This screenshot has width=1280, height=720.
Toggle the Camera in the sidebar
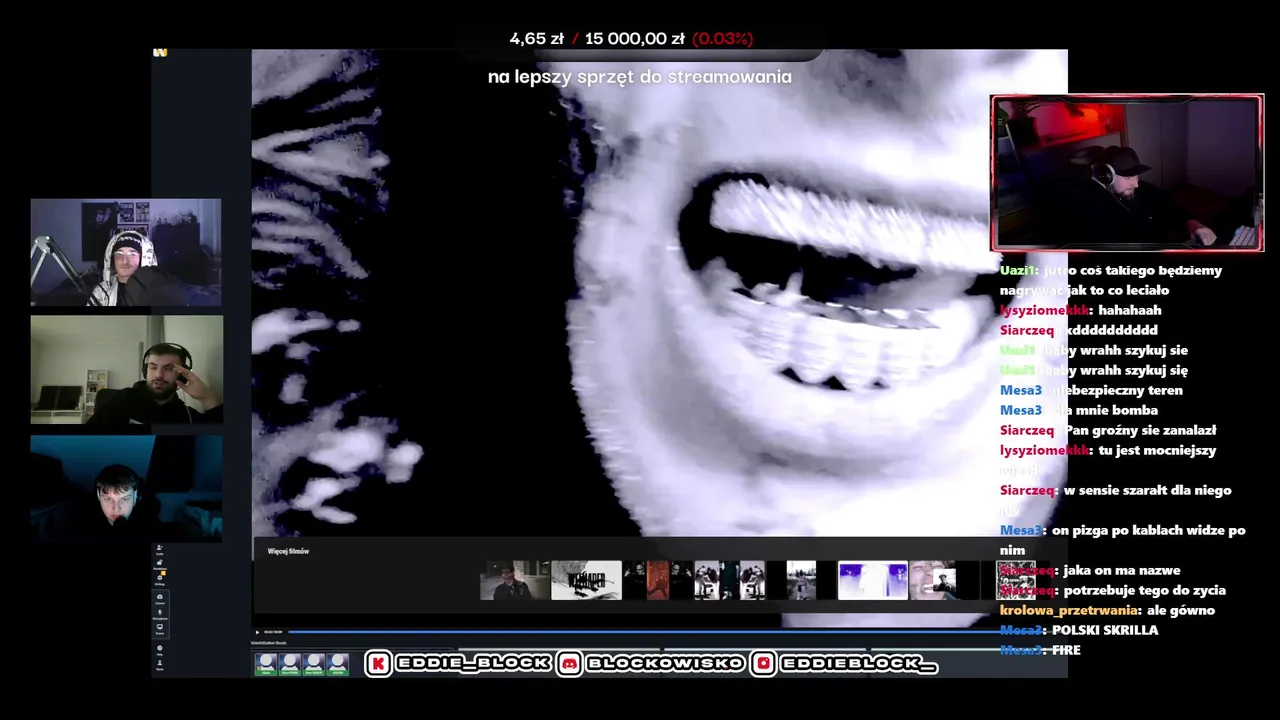tap(159, 598)
